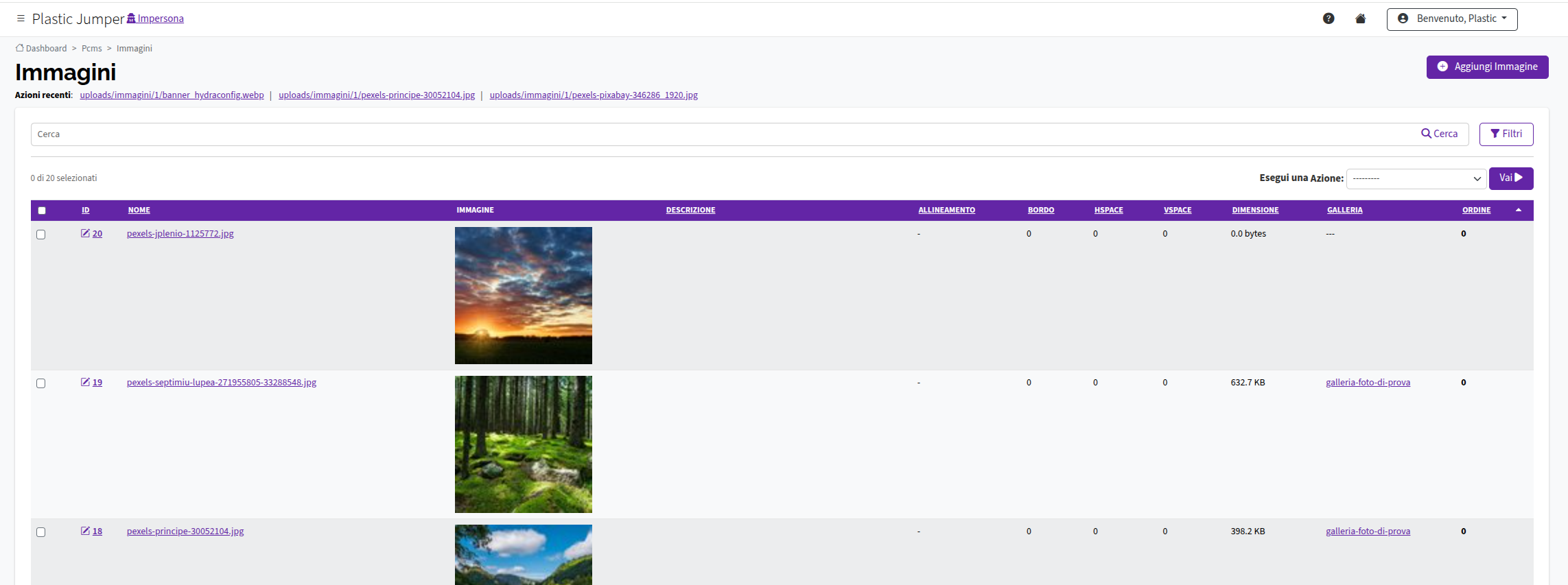Open the Benvenuto, Plastic user dropdown
The height and width of the screenshot is (585, 1568).
click(1452, 19)
